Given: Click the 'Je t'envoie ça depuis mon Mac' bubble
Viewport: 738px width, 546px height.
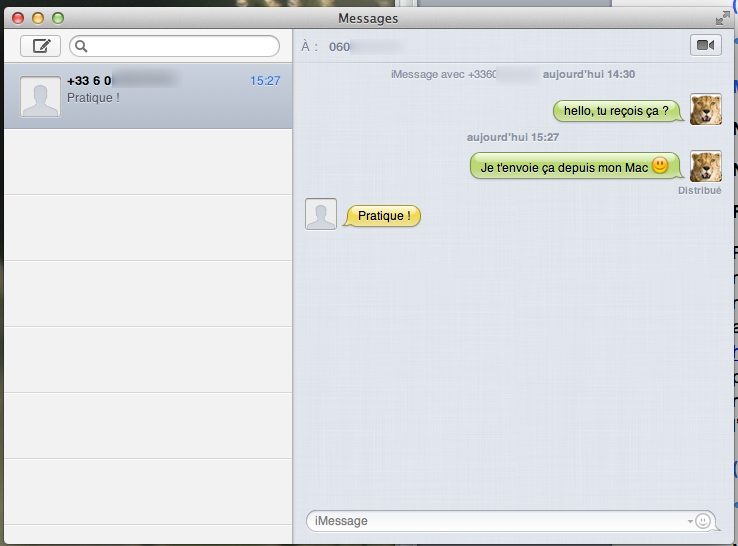Looking at the screenshot, I should 576,166.
